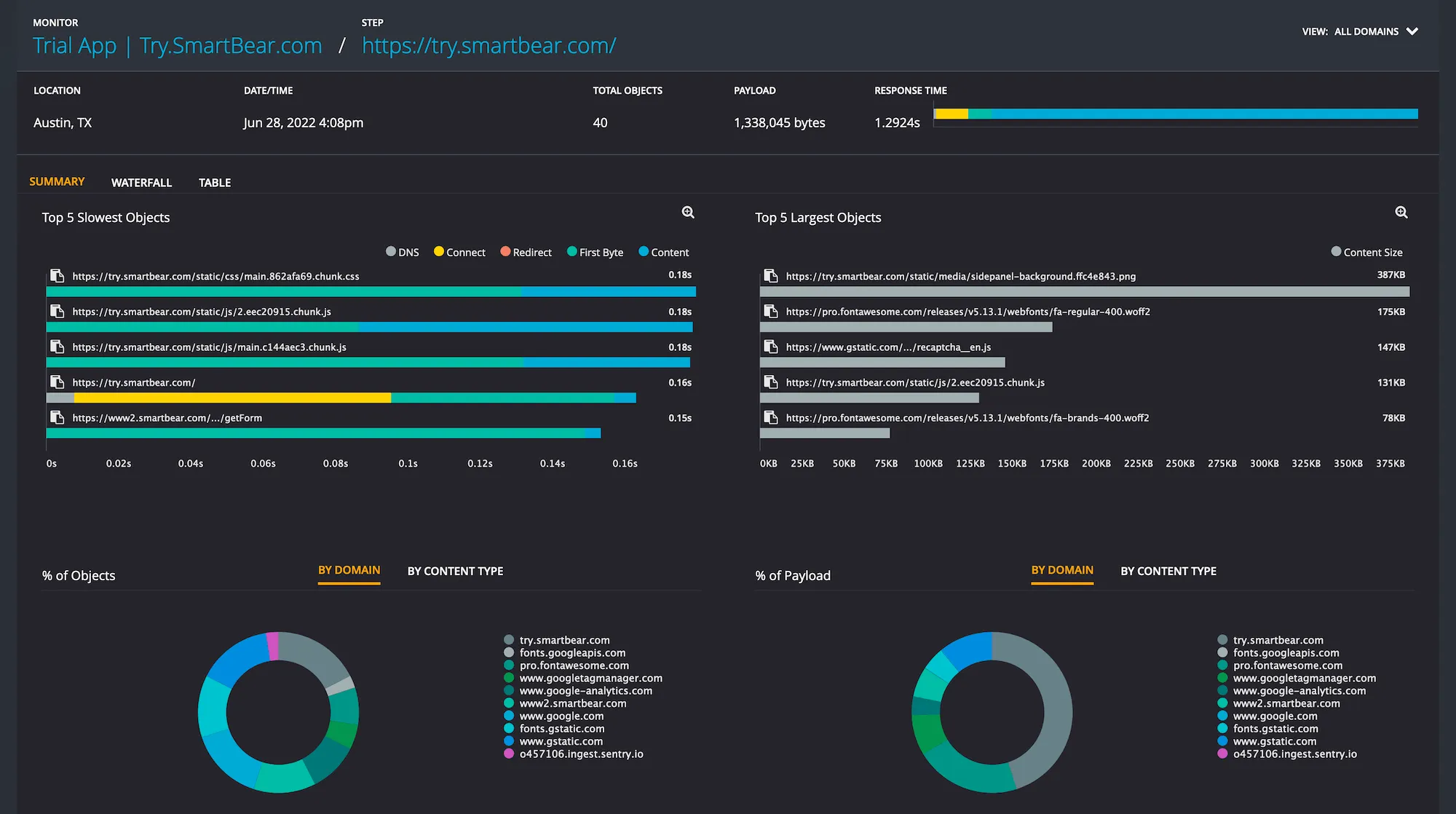This screenshot has width=1456, height=814.
Task: Click the www2.smartbear.com getForm URL
Action: [x=167, y=418]
